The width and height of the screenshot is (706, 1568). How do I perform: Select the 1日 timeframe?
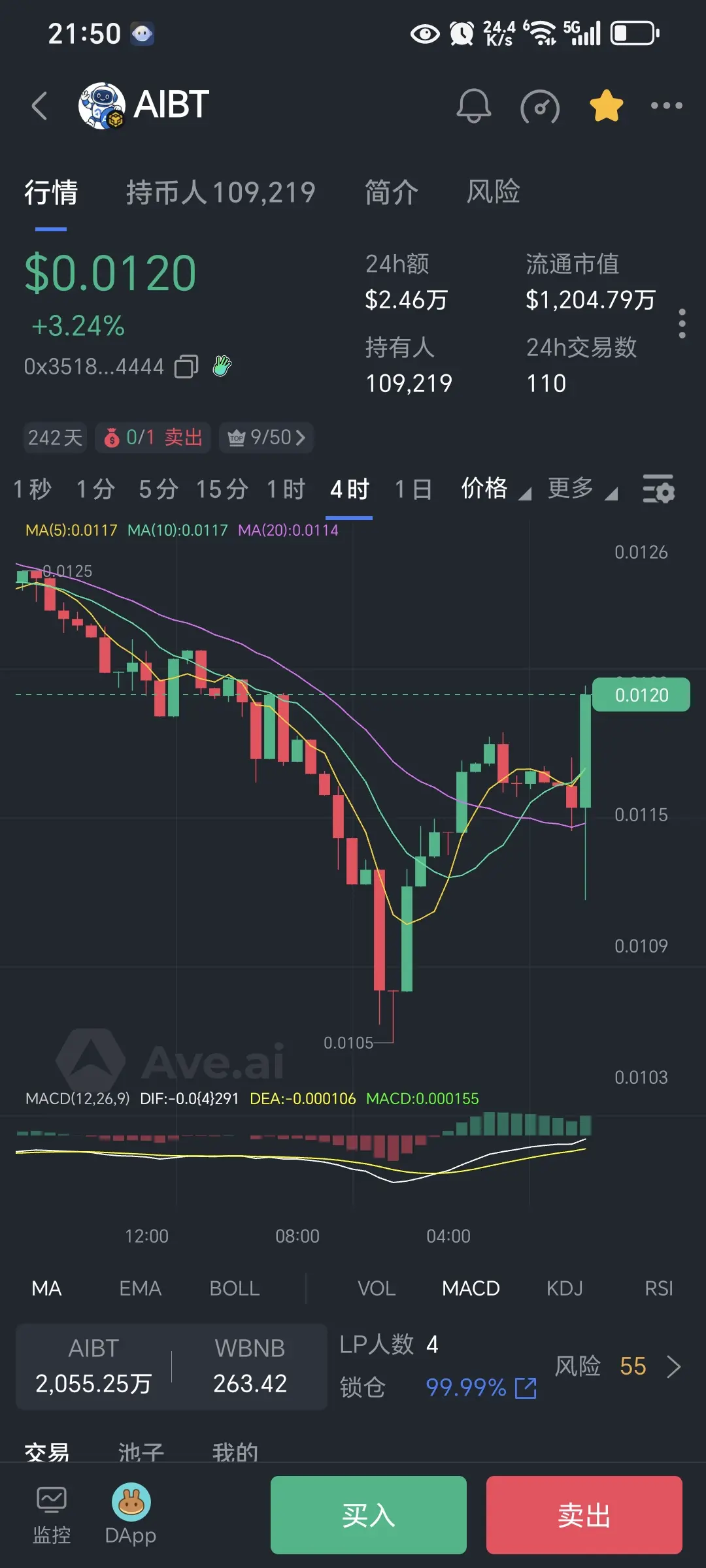coord(414,489)
